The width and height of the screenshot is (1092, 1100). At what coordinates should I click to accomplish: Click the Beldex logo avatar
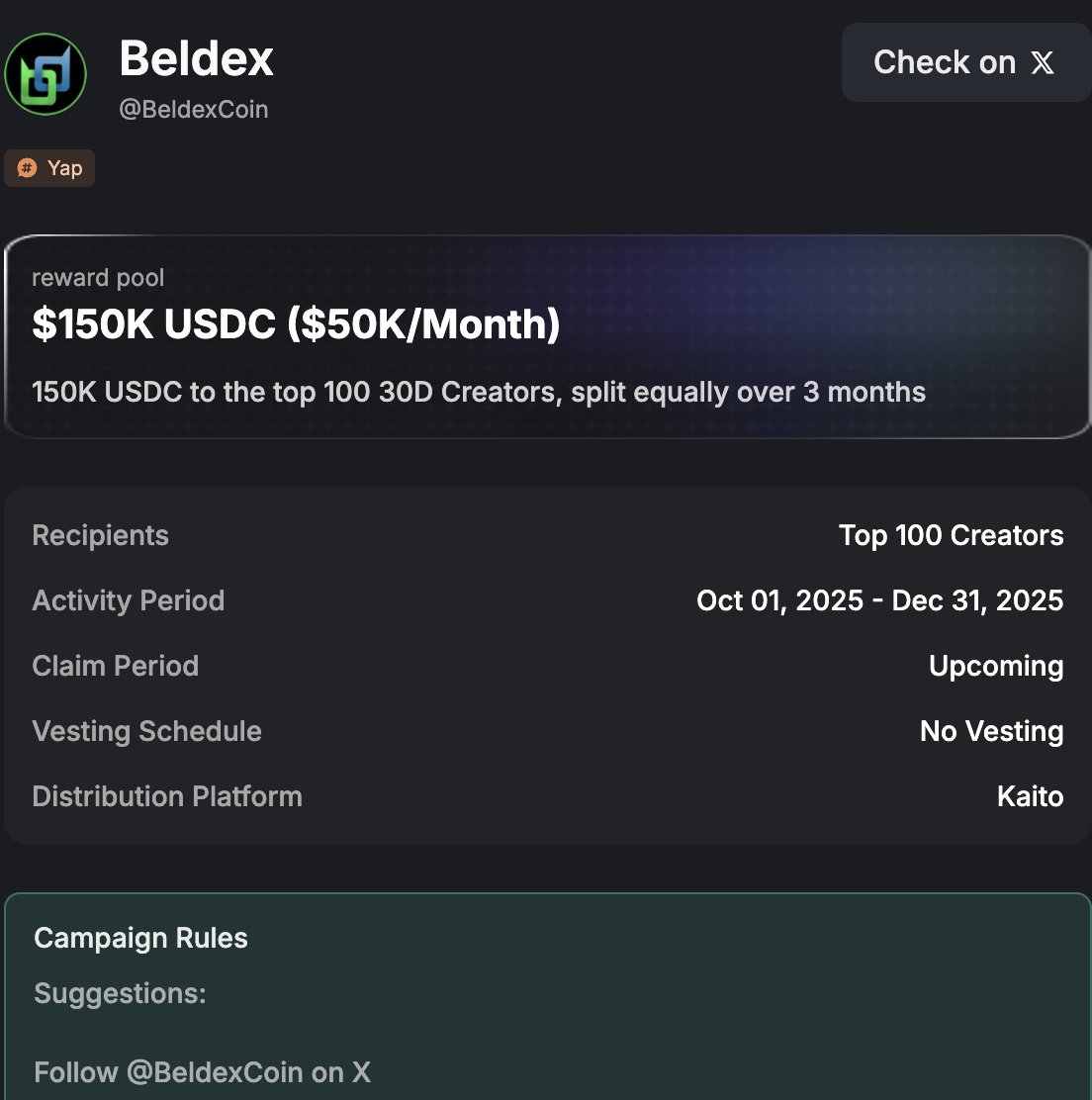tap(45, 74)
